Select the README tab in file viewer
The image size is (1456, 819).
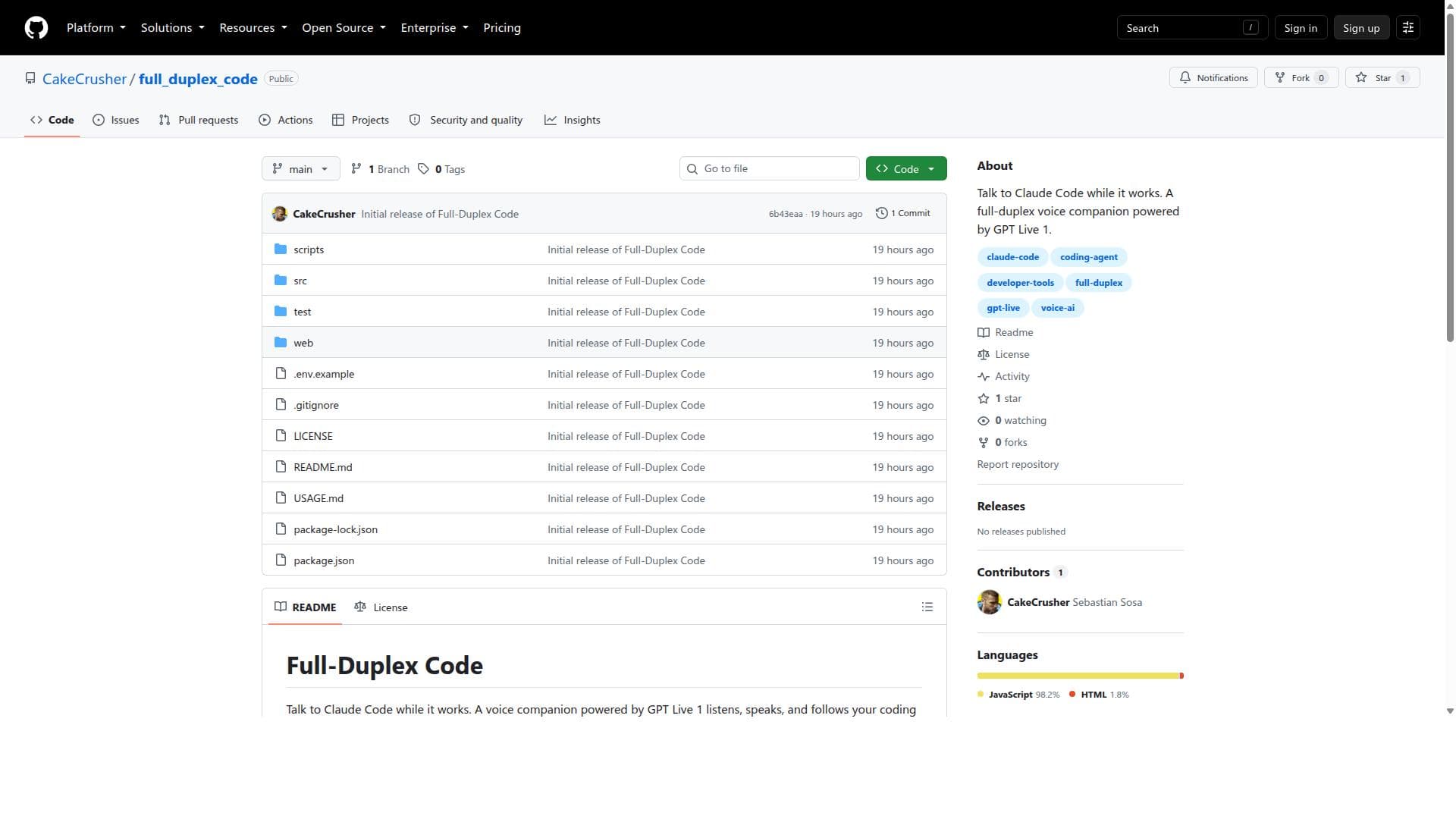tap(305, 607)
